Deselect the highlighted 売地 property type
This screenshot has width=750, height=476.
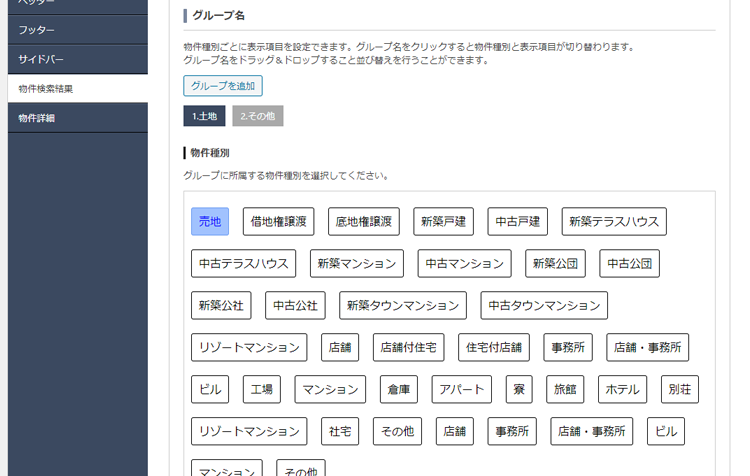210,221
